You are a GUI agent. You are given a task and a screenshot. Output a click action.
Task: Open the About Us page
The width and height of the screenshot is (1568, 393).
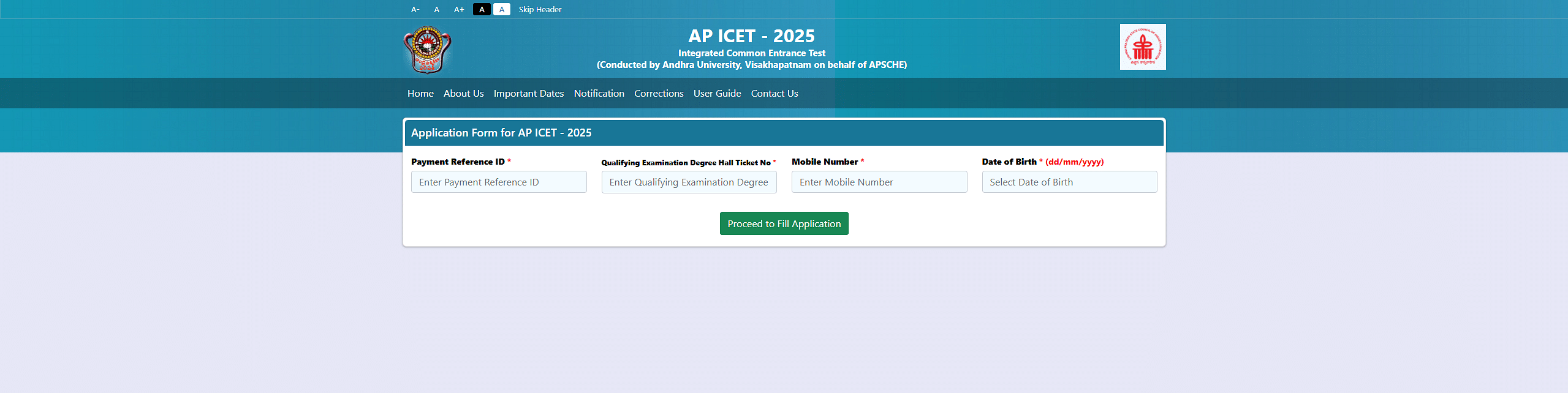[x=463, y=93]
